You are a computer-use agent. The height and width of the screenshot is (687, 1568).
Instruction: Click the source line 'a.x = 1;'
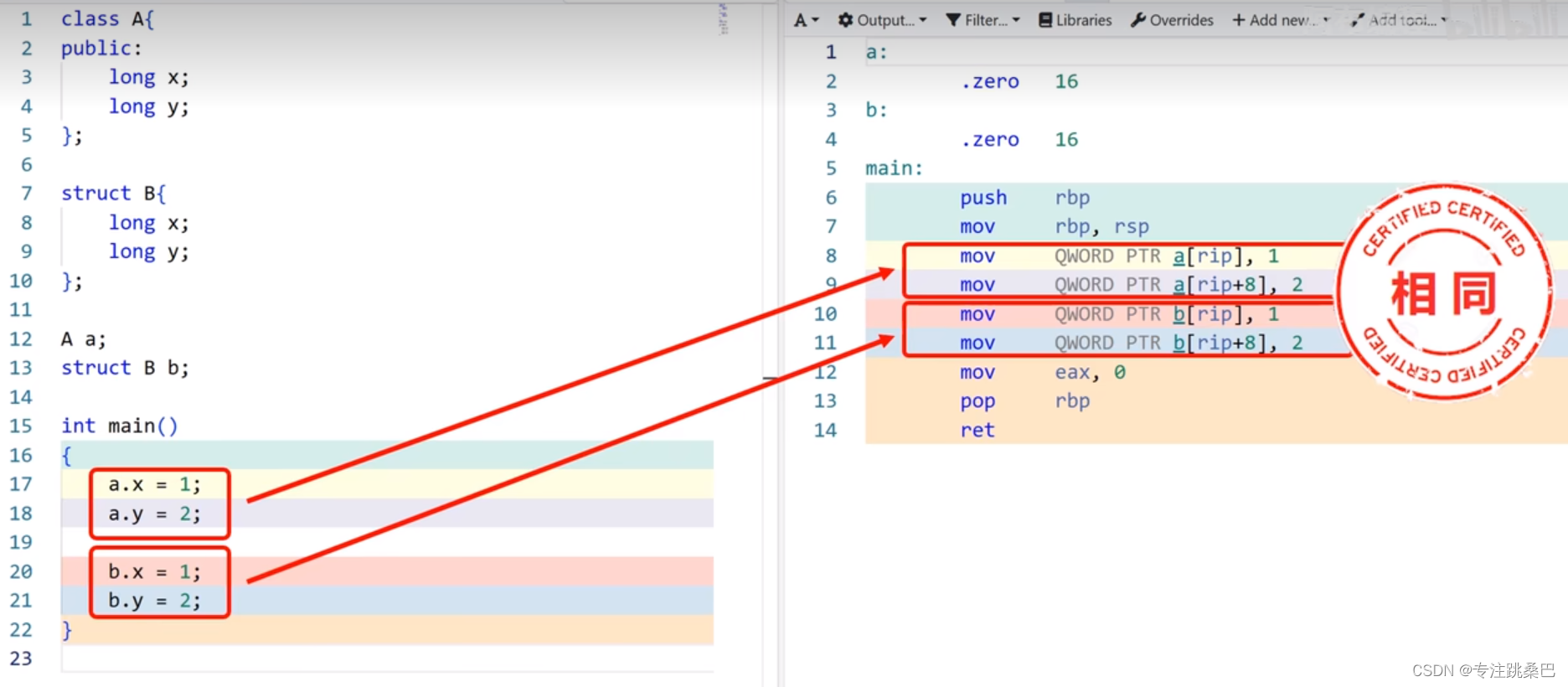pyautogui.click(x=154, y=485)
